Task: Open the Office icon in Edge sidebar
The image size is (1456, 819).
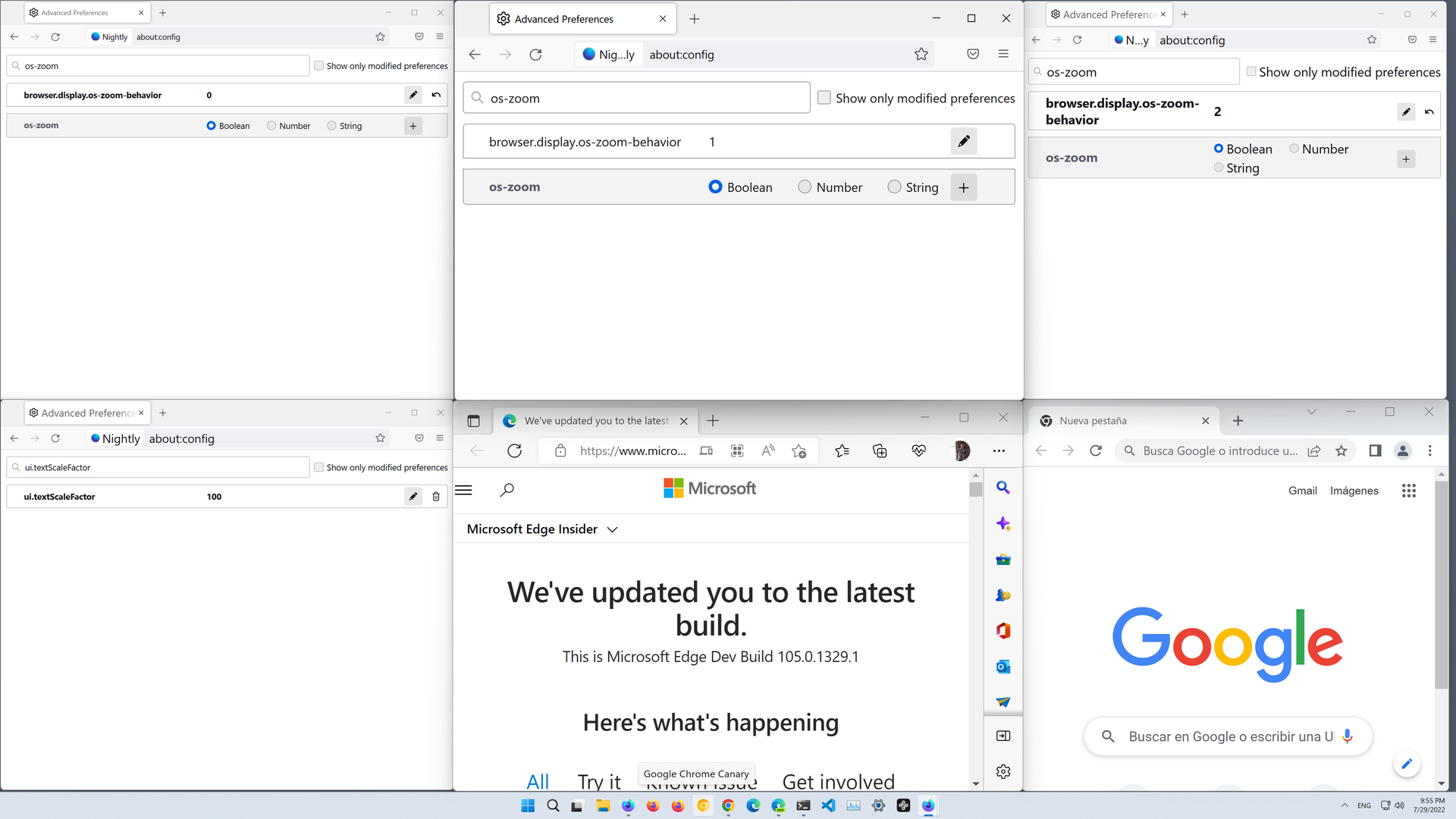Action: [1003, 631]
